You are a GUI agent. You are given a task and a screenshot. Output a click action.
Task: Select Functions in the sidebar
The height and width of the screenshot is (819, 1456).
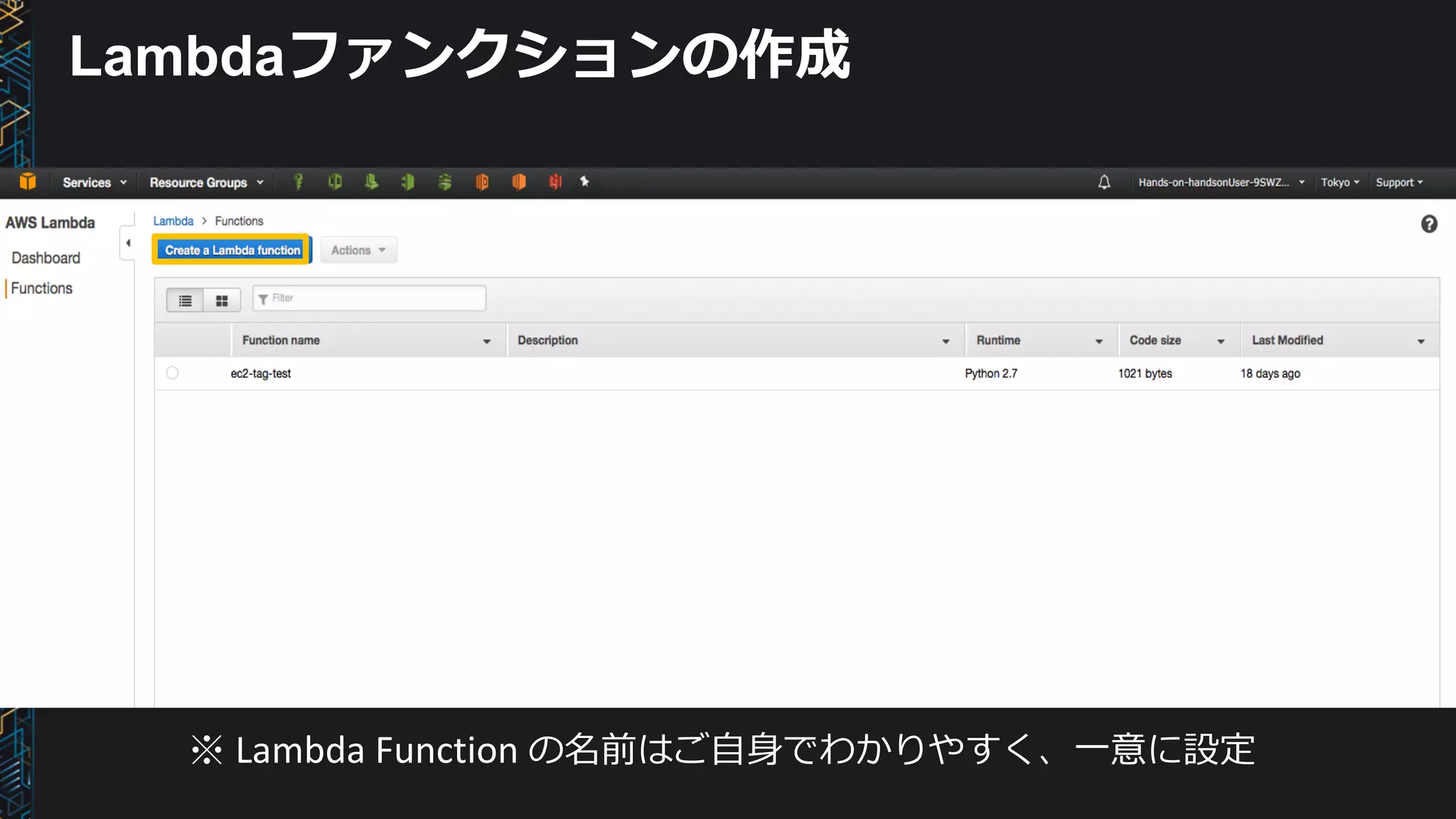click(x=42, y=288)
